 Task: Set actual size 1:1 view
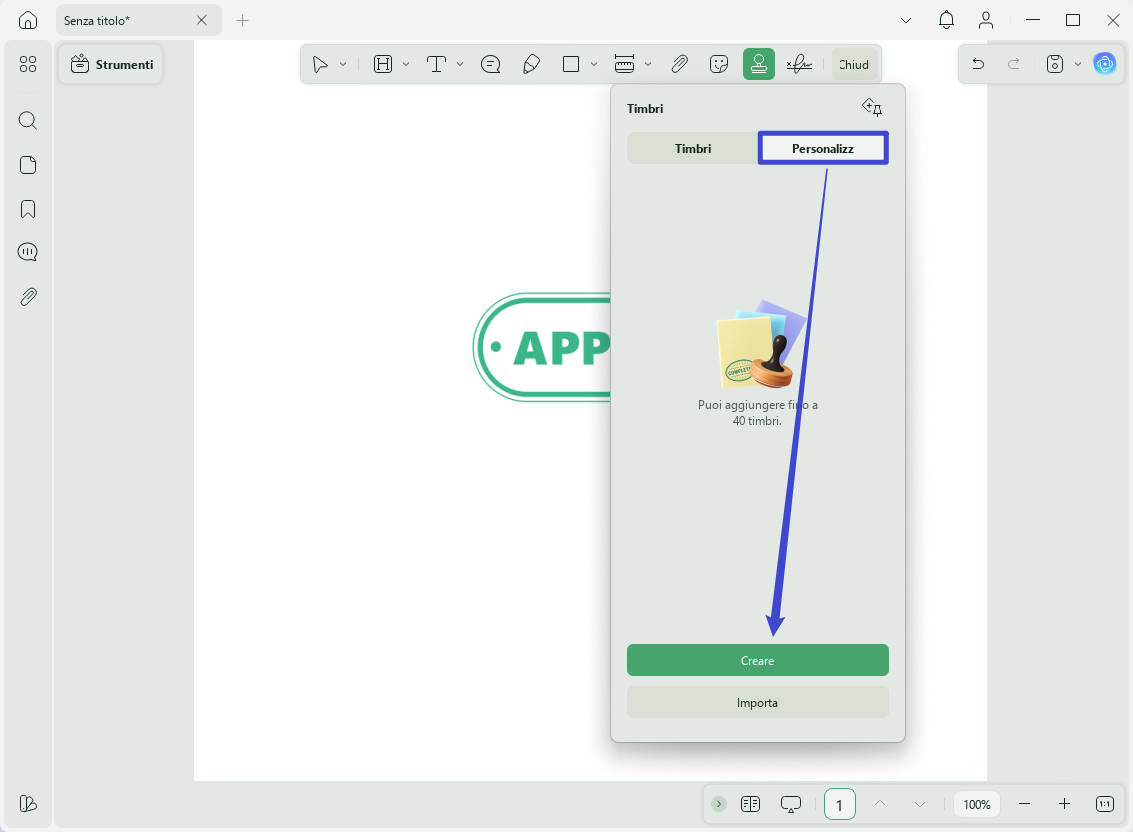(1104, 804)
